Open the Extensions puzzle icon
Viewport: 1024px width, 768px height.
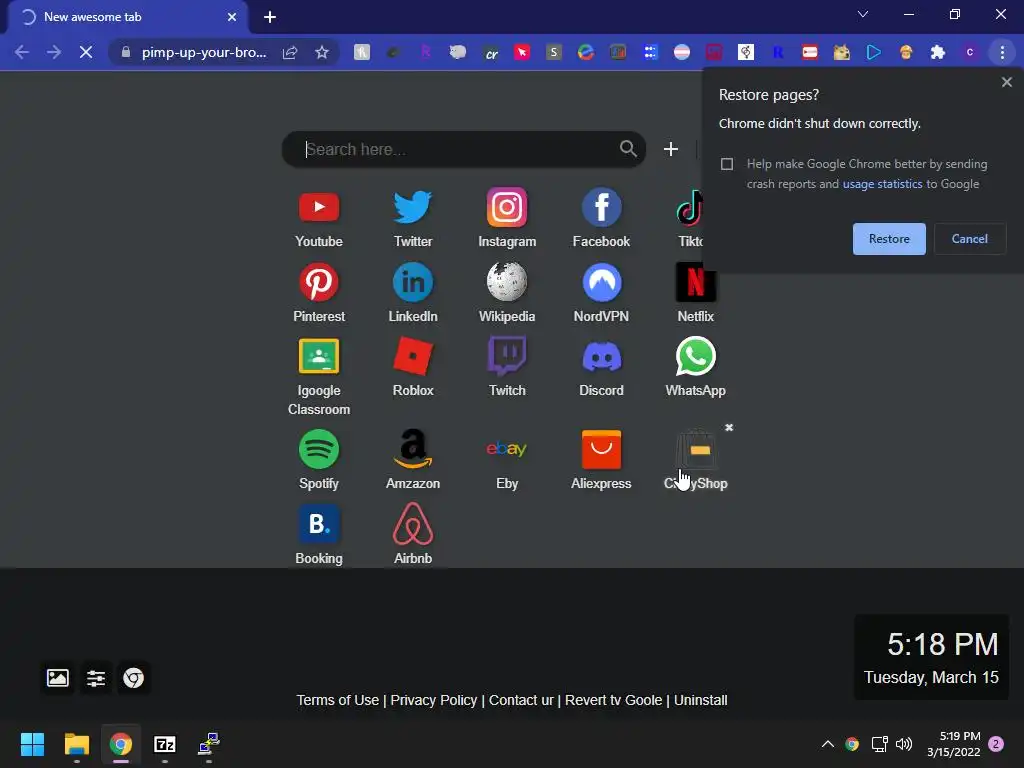(938, 52)
